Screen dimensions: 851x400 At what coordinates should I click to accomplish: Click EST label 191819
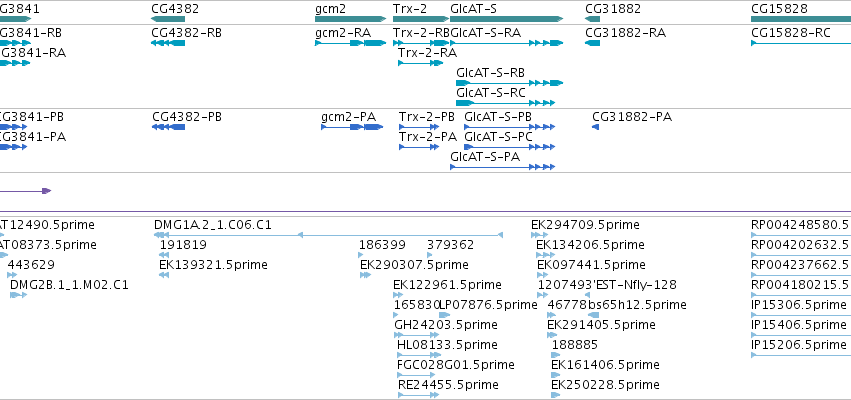pos(183,245)
